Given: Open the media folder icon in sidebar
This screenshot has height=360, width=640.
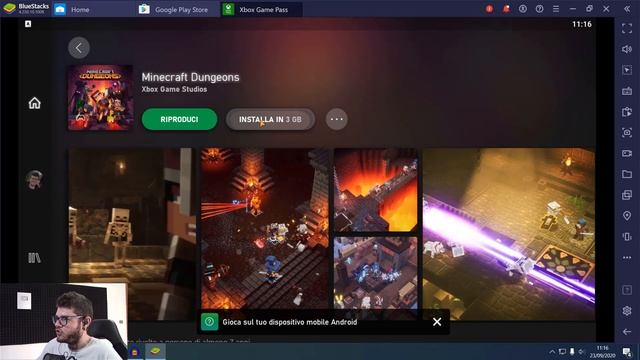Looking at the screenshot, I should [627, 174].
